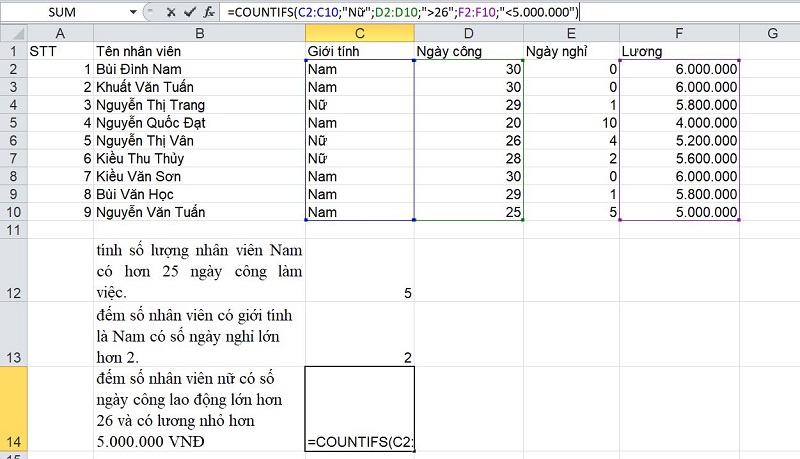Viewport: 800px width, 459px height.
Task: Click Ngày công value 20 in row 5
Action: [469, 122]
